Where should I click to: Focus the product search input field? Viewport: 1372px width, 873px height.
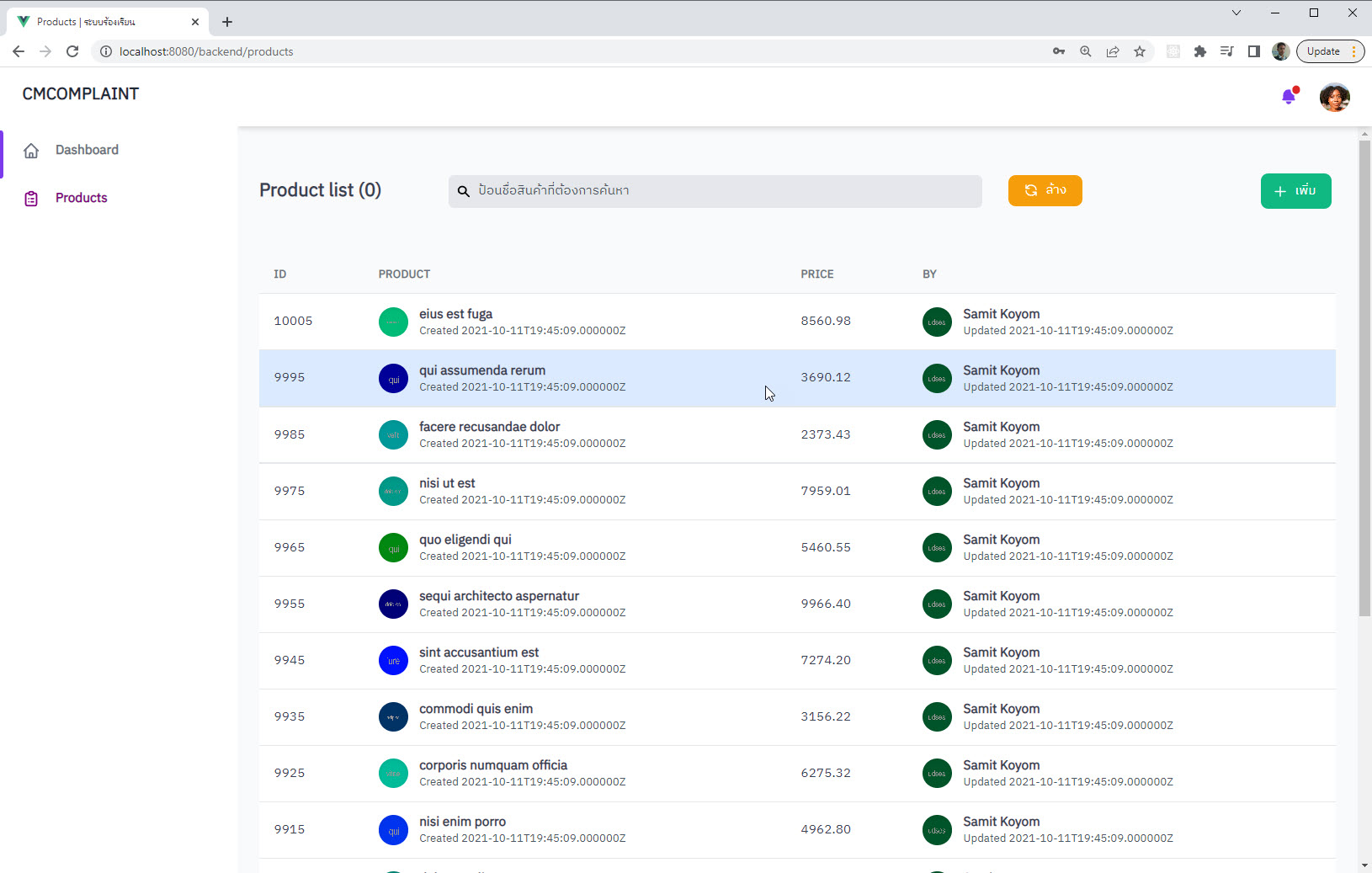(x=715, y=191)
